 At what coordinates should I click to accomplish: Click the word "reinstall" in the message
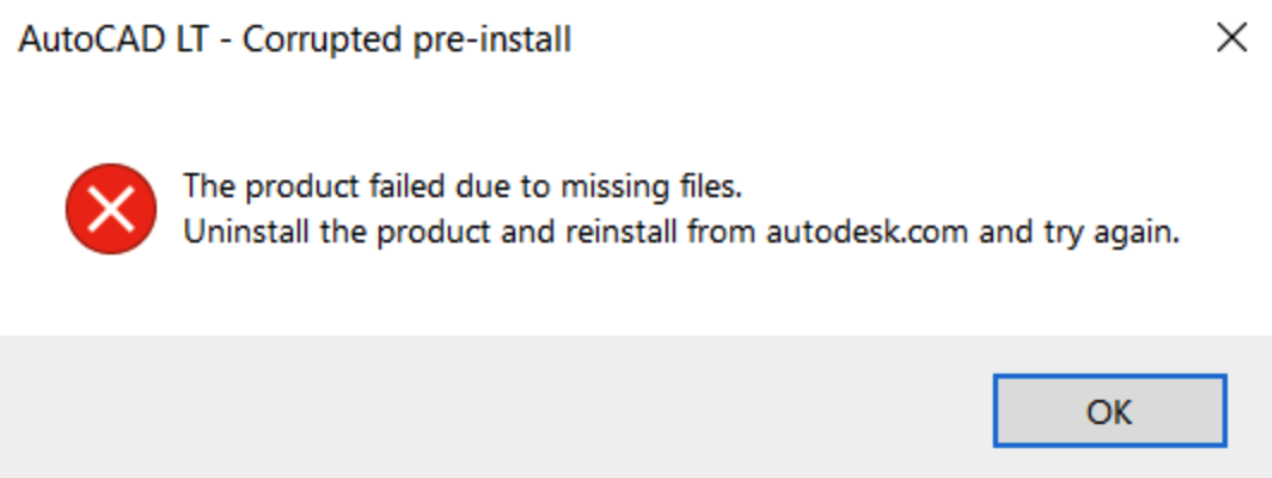click(x=620, y=233)
